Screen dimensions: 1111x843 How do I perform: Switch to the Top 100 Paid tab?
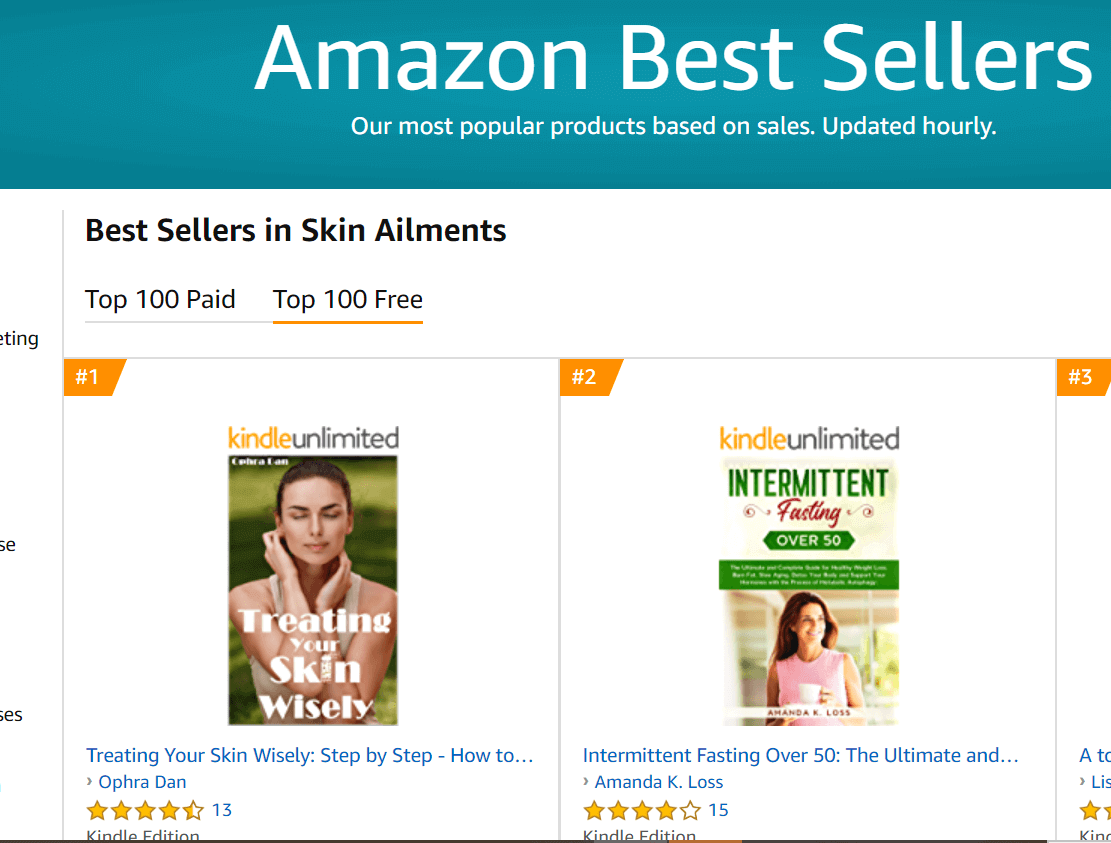pyautogui.click(x=160, y=300)
